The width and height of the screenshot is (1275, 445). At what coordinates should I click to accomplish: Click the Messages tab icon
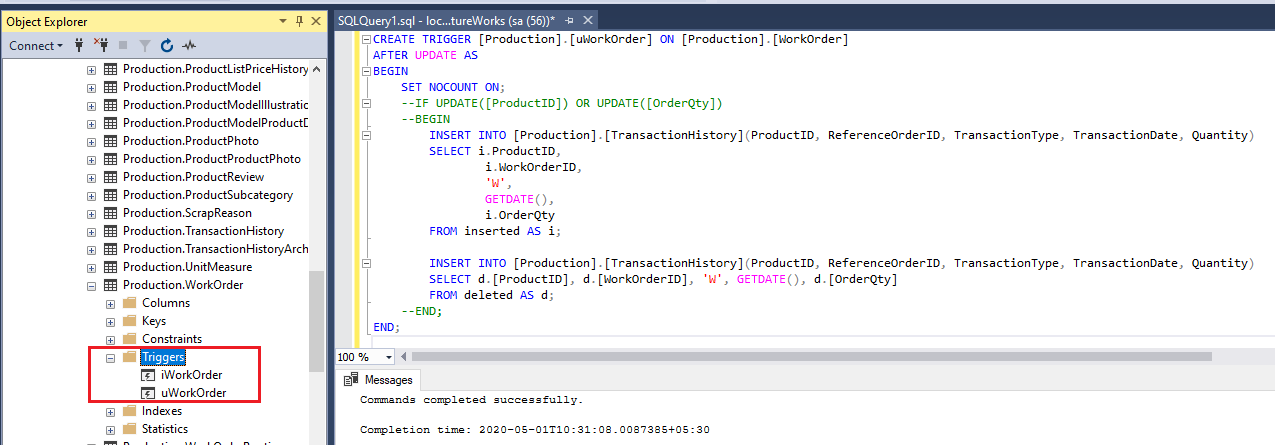[x=352, y=380]
